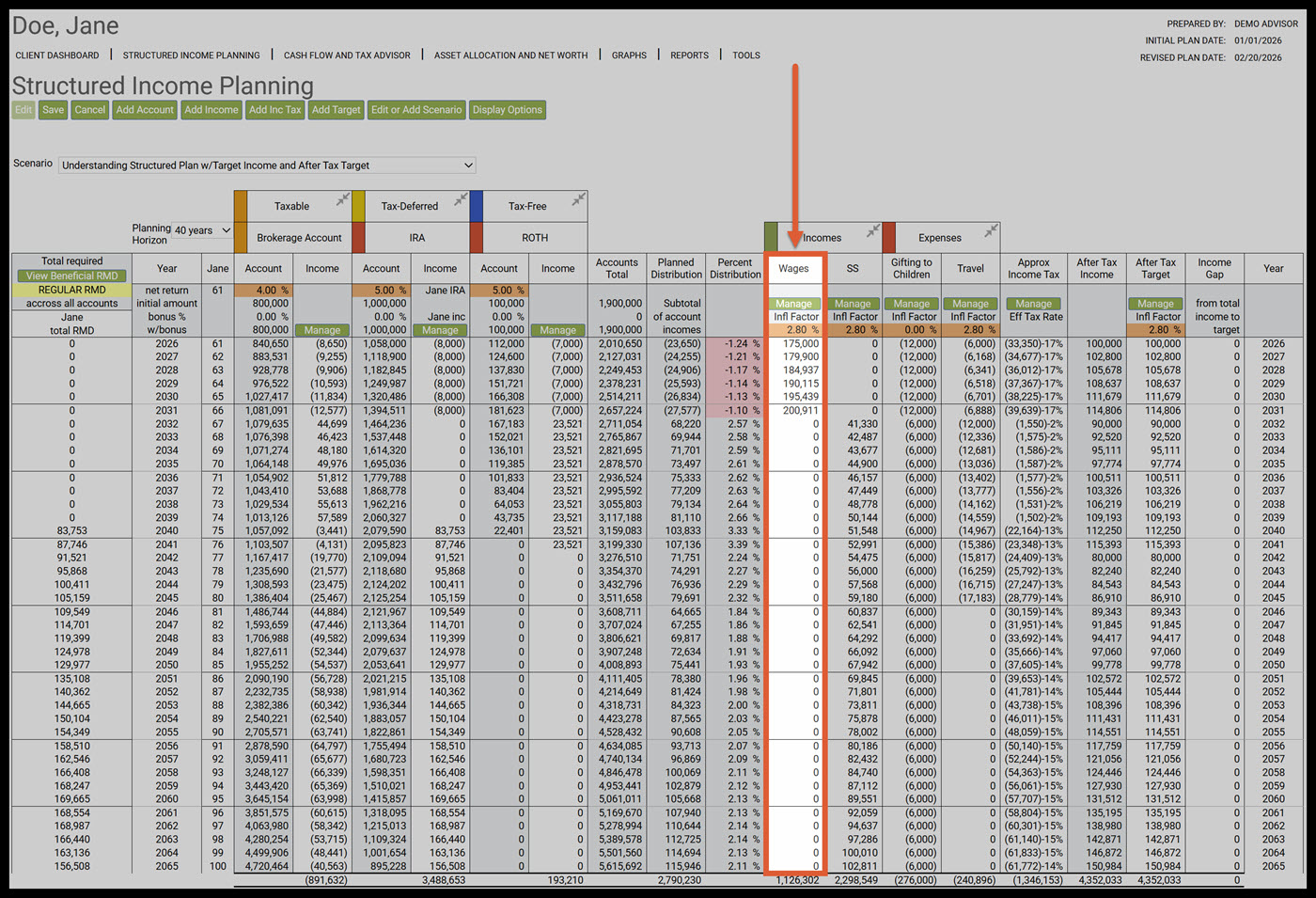Edit Wages inflation factor 2.80 %
This screenshot has width=1316, height=898.
[x=794, y=330]
